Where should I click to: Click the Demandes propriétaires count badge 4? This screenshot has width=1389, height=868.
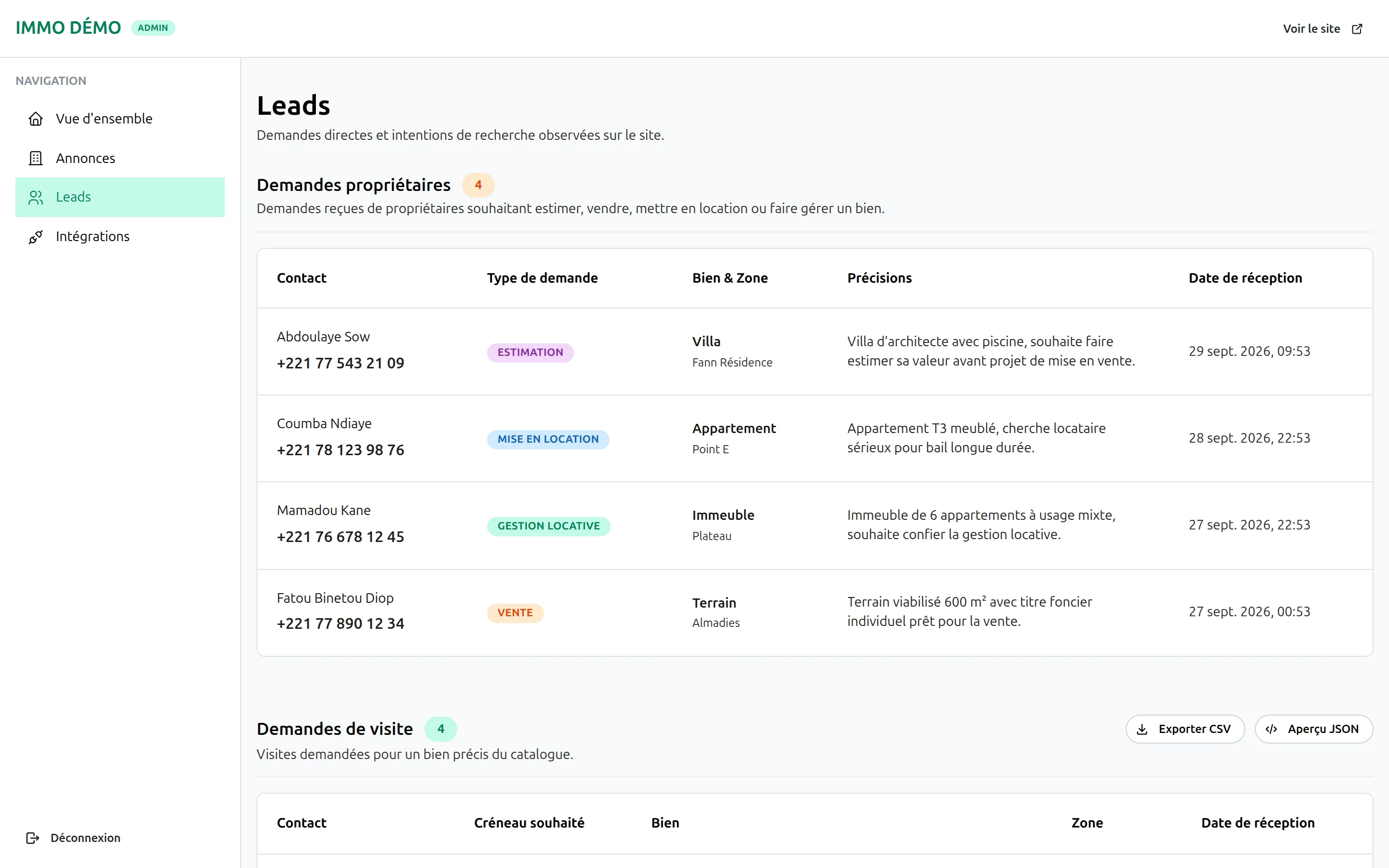point(478,186)
